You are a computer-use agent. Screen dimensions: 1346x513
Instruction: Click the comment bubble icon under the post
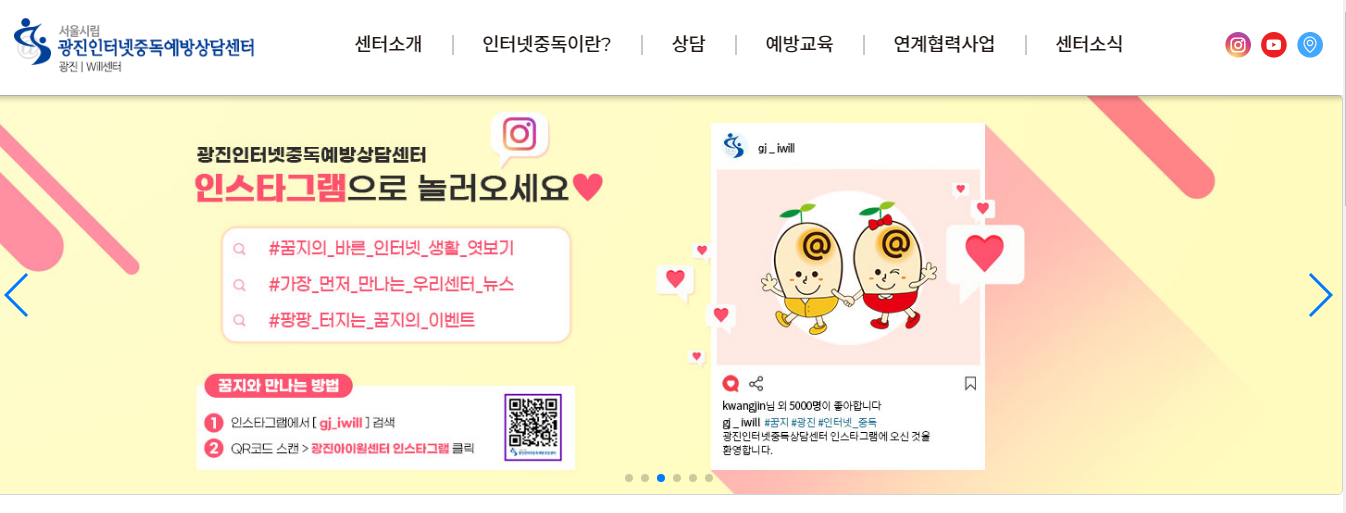click(x=730, y=383)
